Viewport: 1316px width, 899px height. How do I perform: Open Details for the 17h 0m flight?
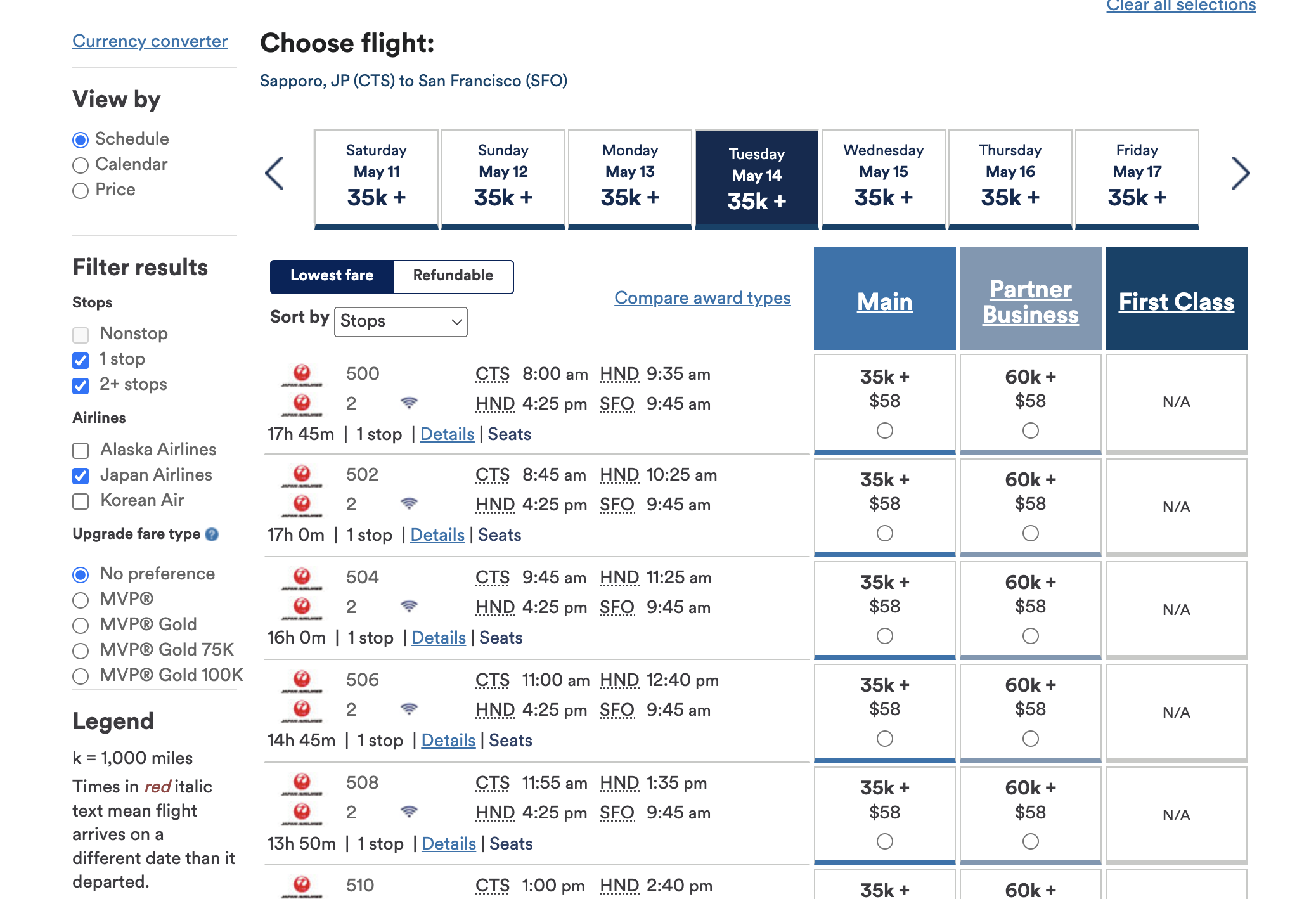pyautogui.click(x=437, y=535)
